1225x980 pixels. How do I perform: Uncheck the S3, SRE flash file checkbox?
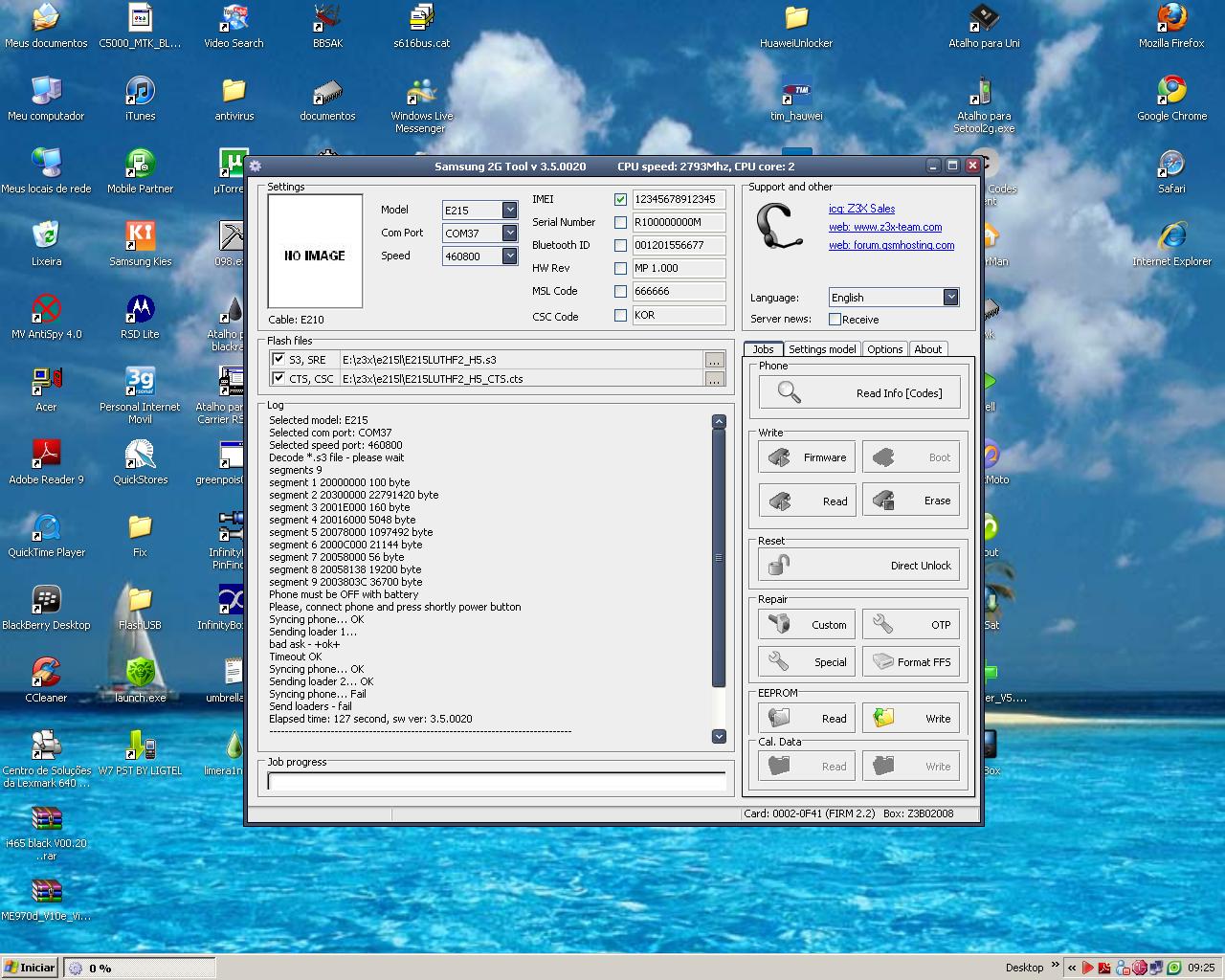click(x=278, y=359)
